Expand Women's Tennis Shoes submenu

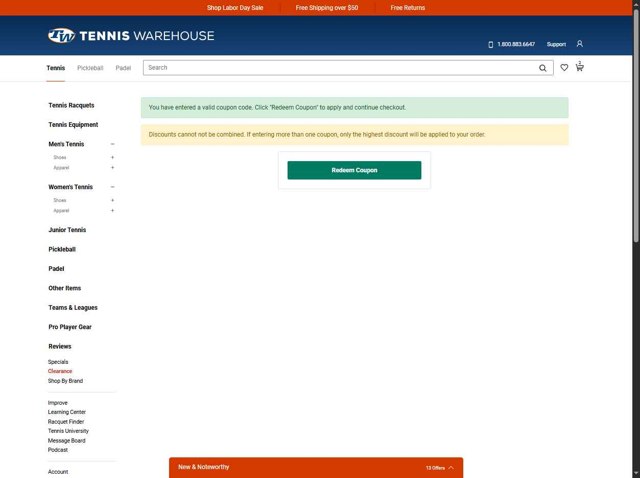pyautogui.click(x=112, y=200)
